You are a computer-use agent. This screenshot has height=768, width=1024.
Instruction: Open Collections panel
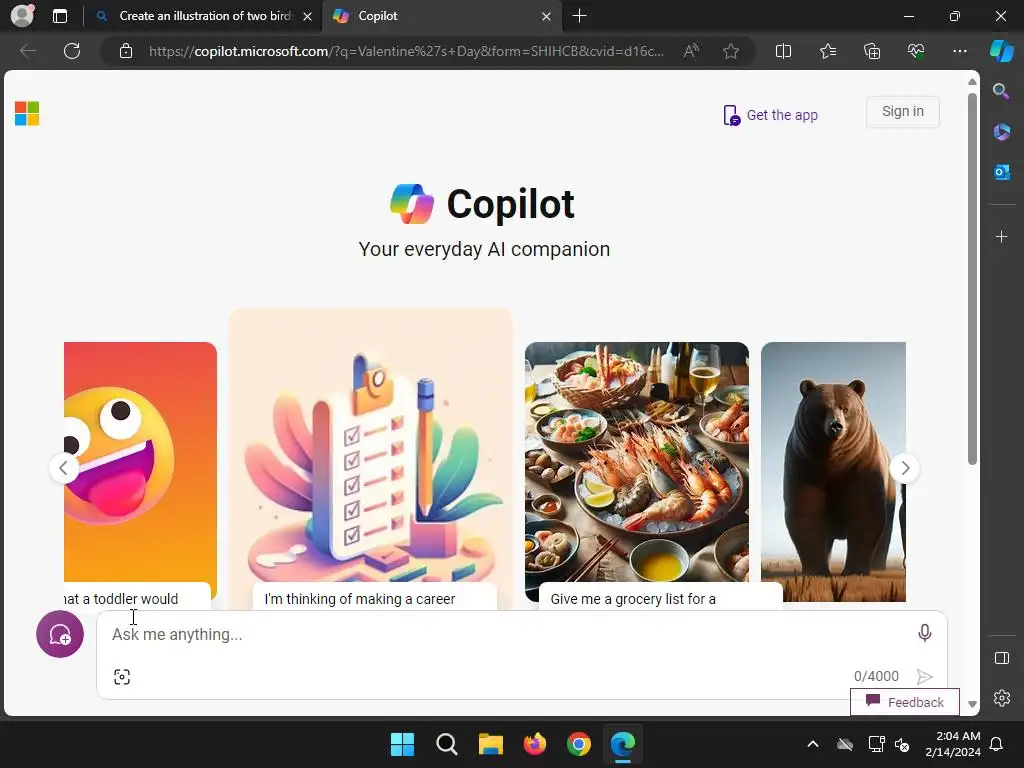[872, 51]
